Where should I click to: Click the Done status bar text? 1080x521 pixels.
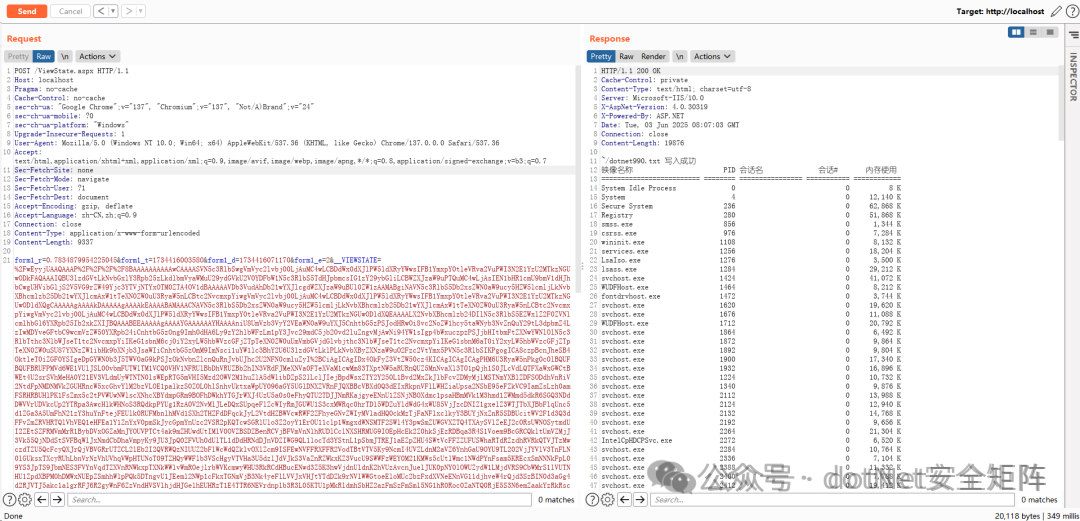point(13,515)
